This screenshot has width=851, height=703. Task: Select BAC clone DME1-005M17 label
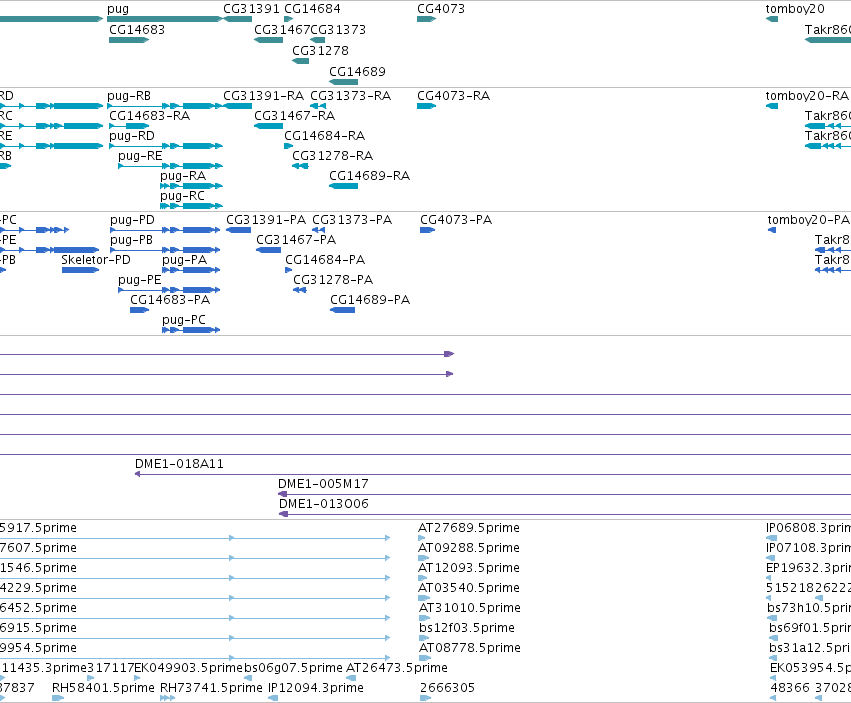click(x=323, y=484)
